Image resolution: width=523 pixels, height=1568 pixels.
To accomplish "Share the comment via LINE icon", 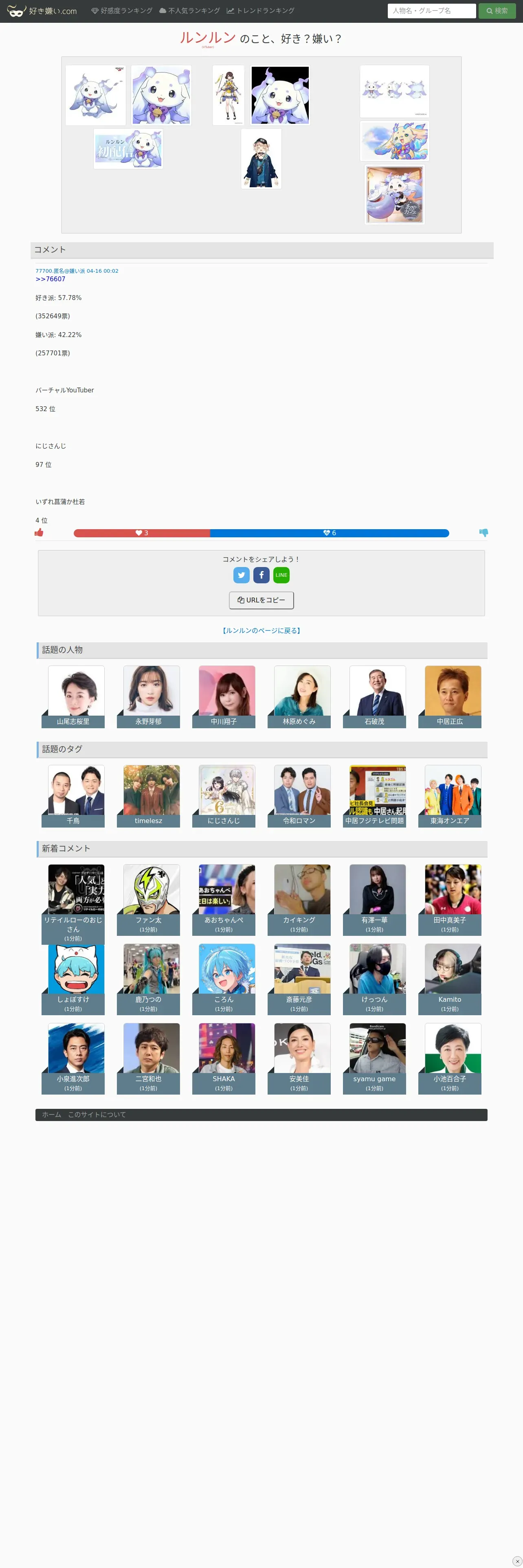I will click(x=281, y=575).
